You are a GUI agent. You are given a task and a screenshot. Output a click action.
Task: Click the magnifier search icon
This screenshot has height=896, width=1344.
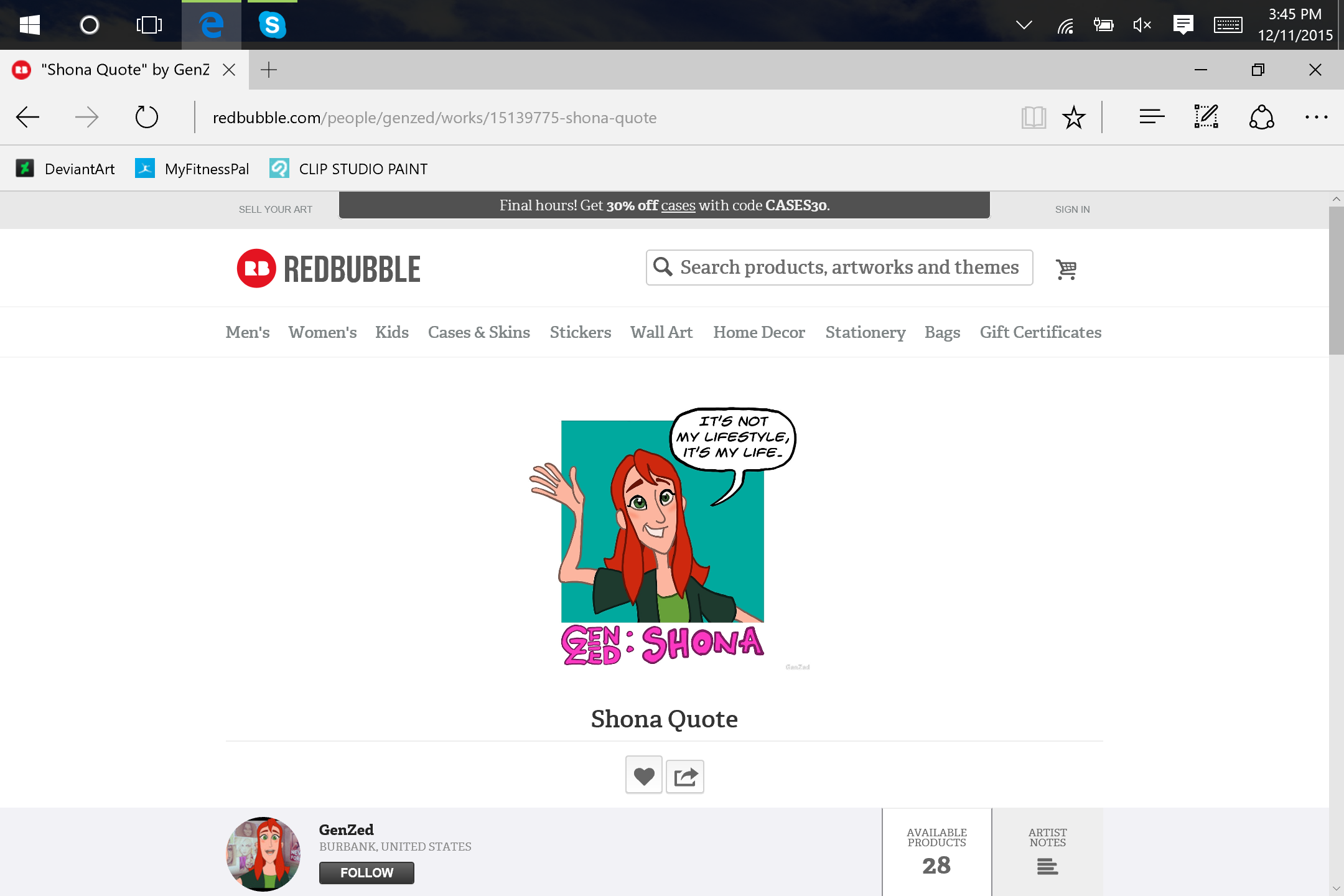pyautogui.click(x=663, y=267)
